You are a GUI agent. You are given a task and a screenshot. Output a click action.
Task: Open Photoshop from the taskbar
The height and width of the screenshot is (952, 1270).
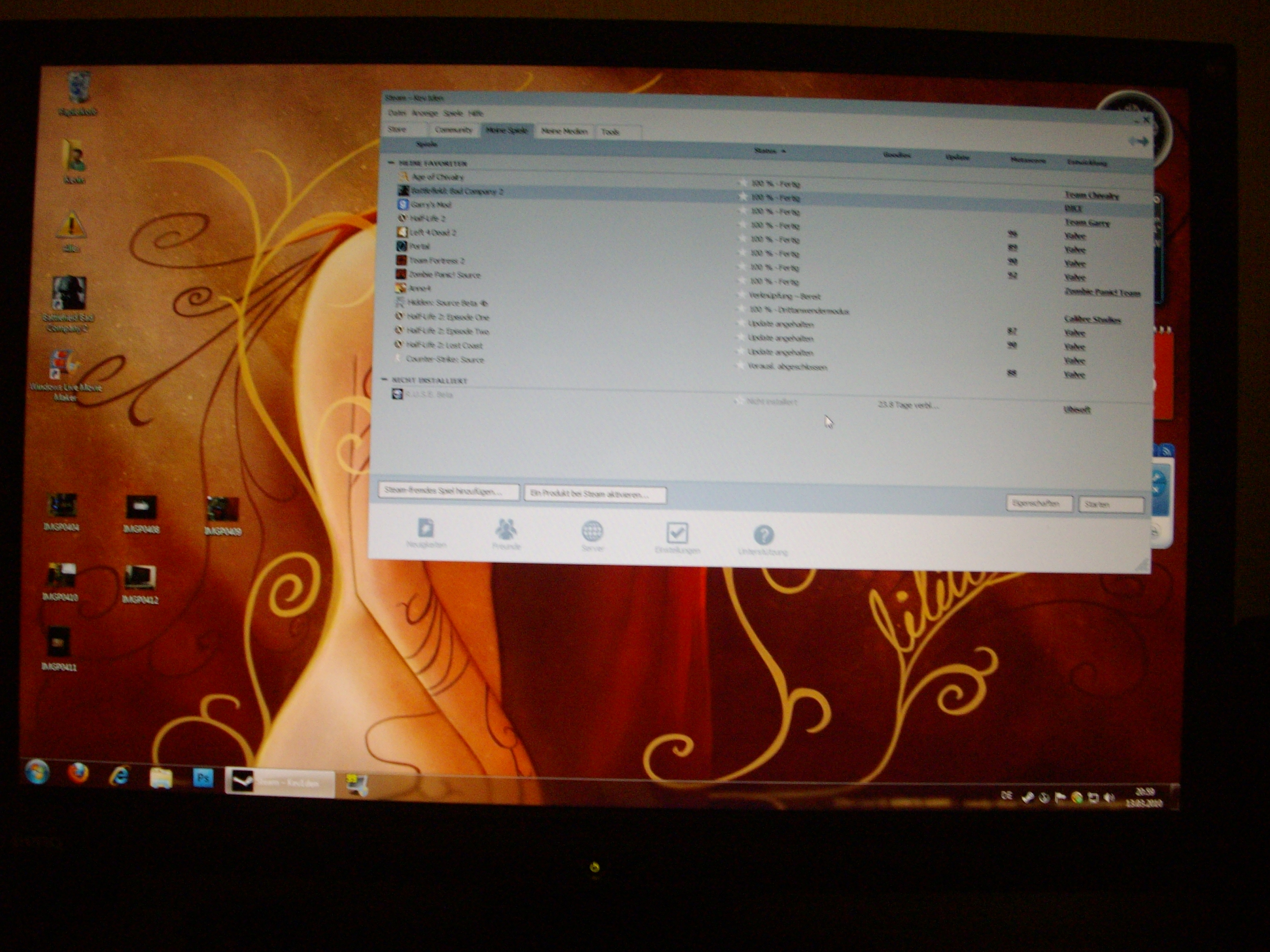[203, 778]
